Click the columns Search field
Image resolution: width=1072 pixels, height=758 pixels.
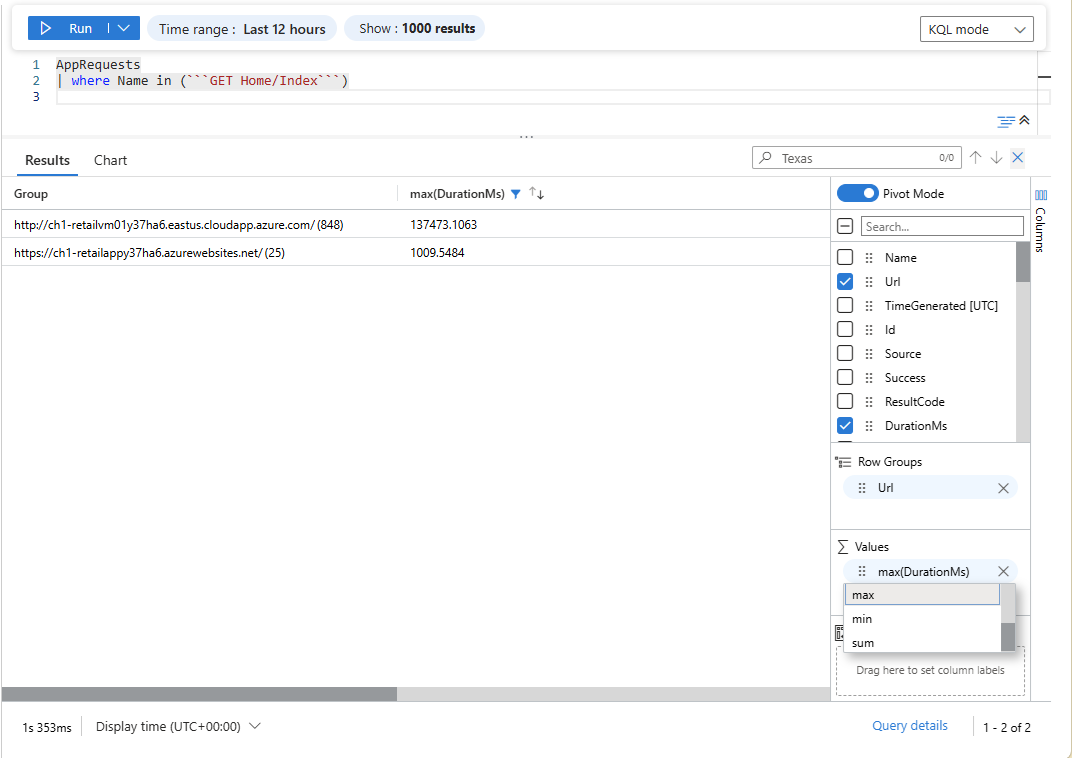click(942, 226)
